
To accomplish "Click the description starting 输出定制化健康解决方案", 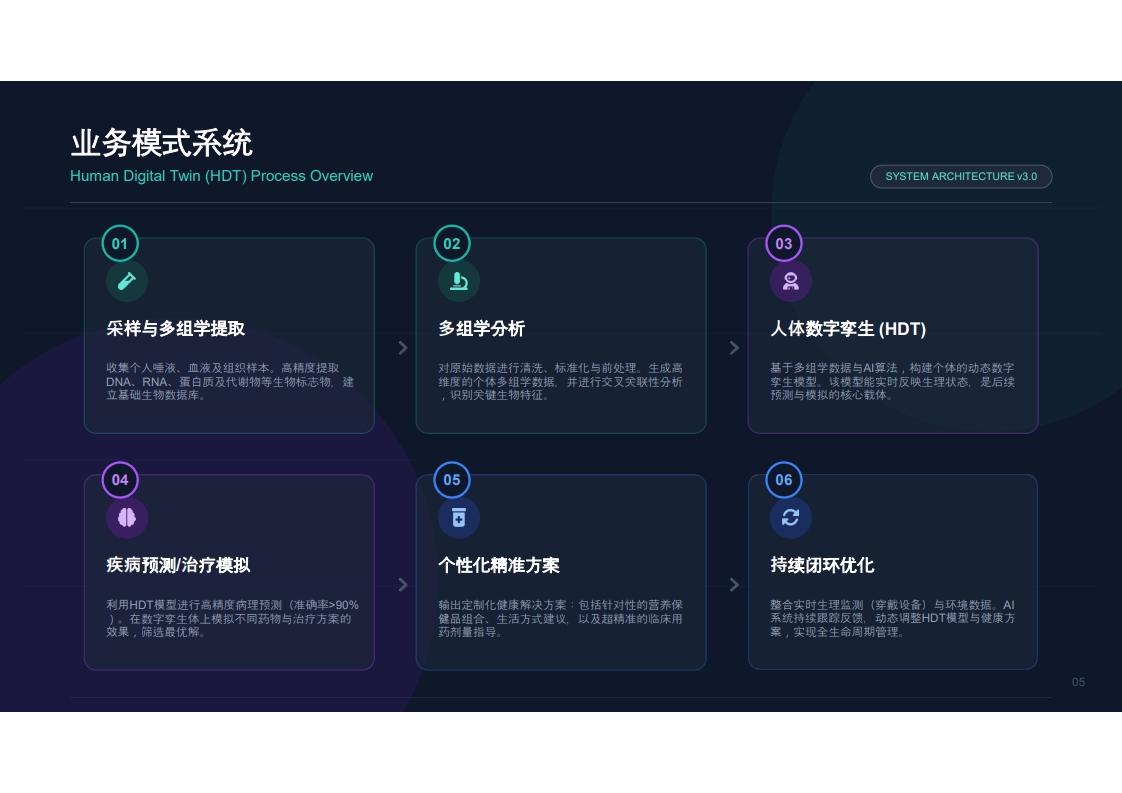I will (x=560, y=618).
